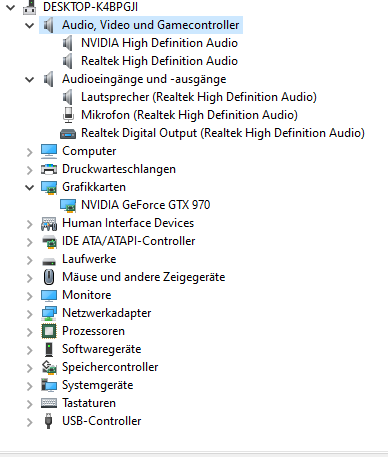
Task: Click the Audioeingänge und -ausgänge speaker icon
Action: 49,79
